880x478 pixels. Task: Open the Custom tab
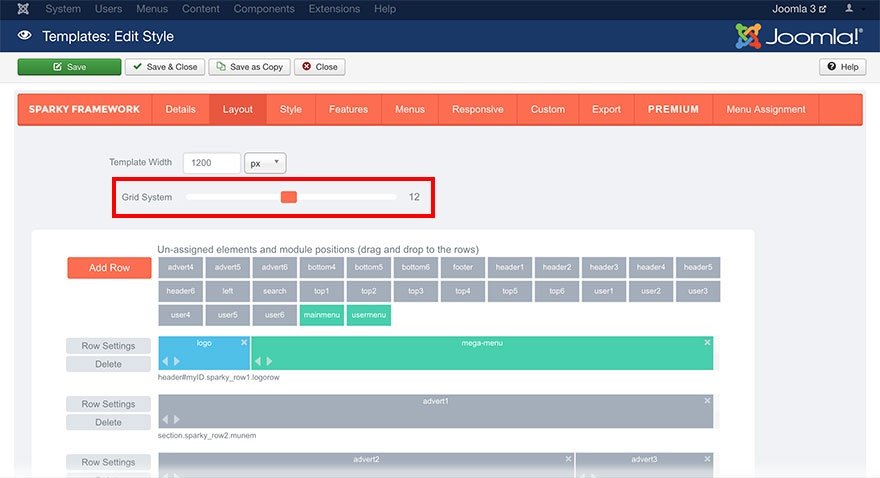[x=548, y=109]
